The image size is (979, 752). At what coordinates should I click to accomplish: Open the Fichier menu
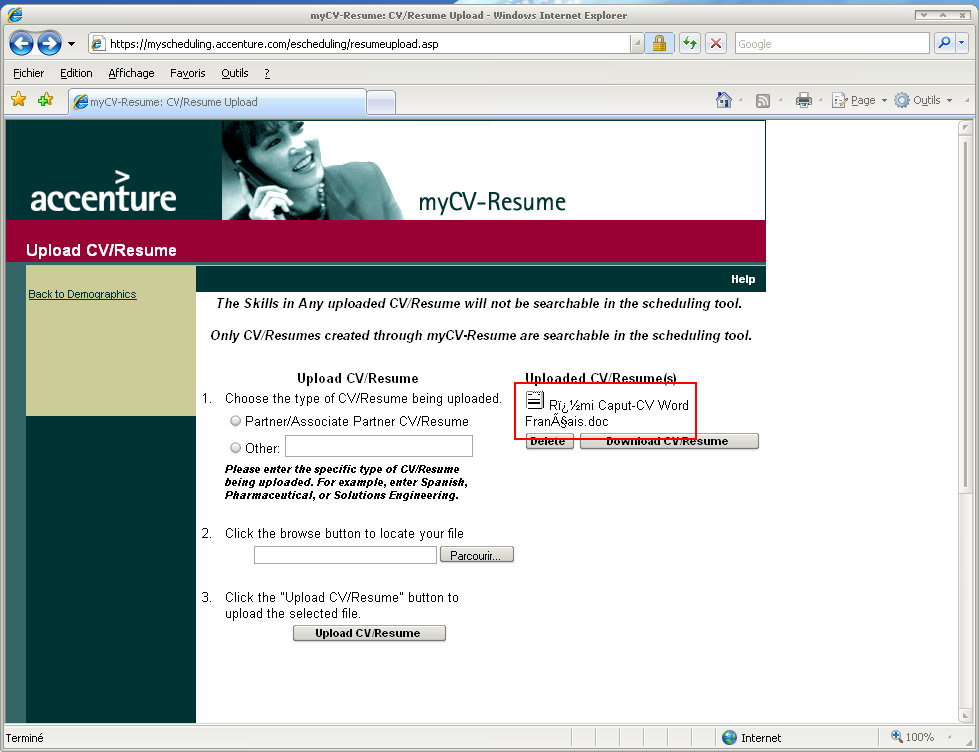[29, 73]
